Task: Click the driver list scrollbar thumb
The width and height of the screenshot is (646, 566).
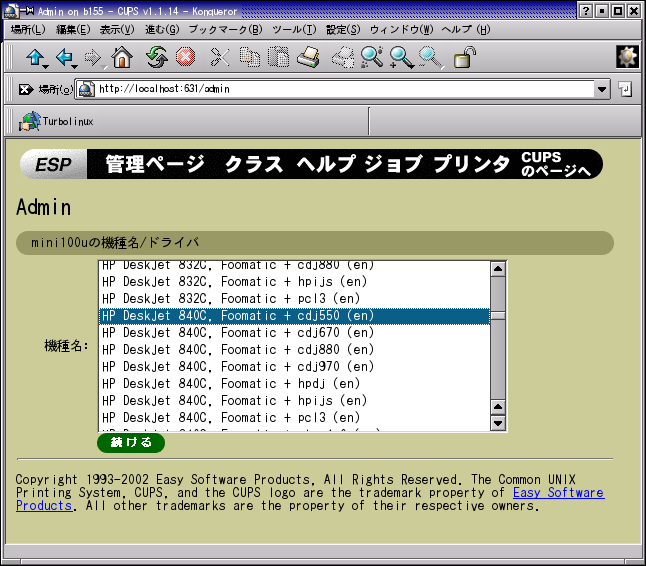Action: click(x=498, y=316)
